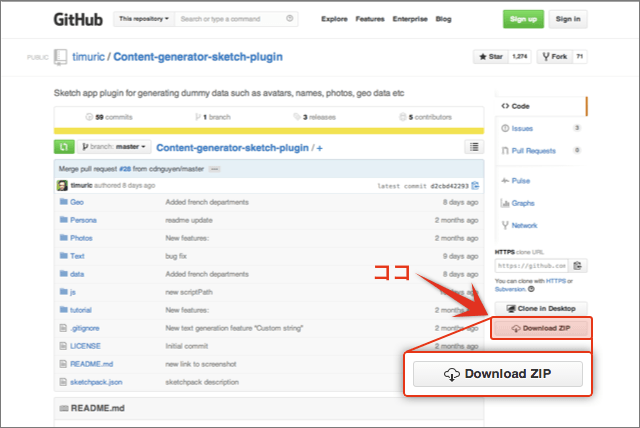This screenshot has width=640, height=428.
Task: Copy clone URL with clipboard icon
Action: pos(578,266)
